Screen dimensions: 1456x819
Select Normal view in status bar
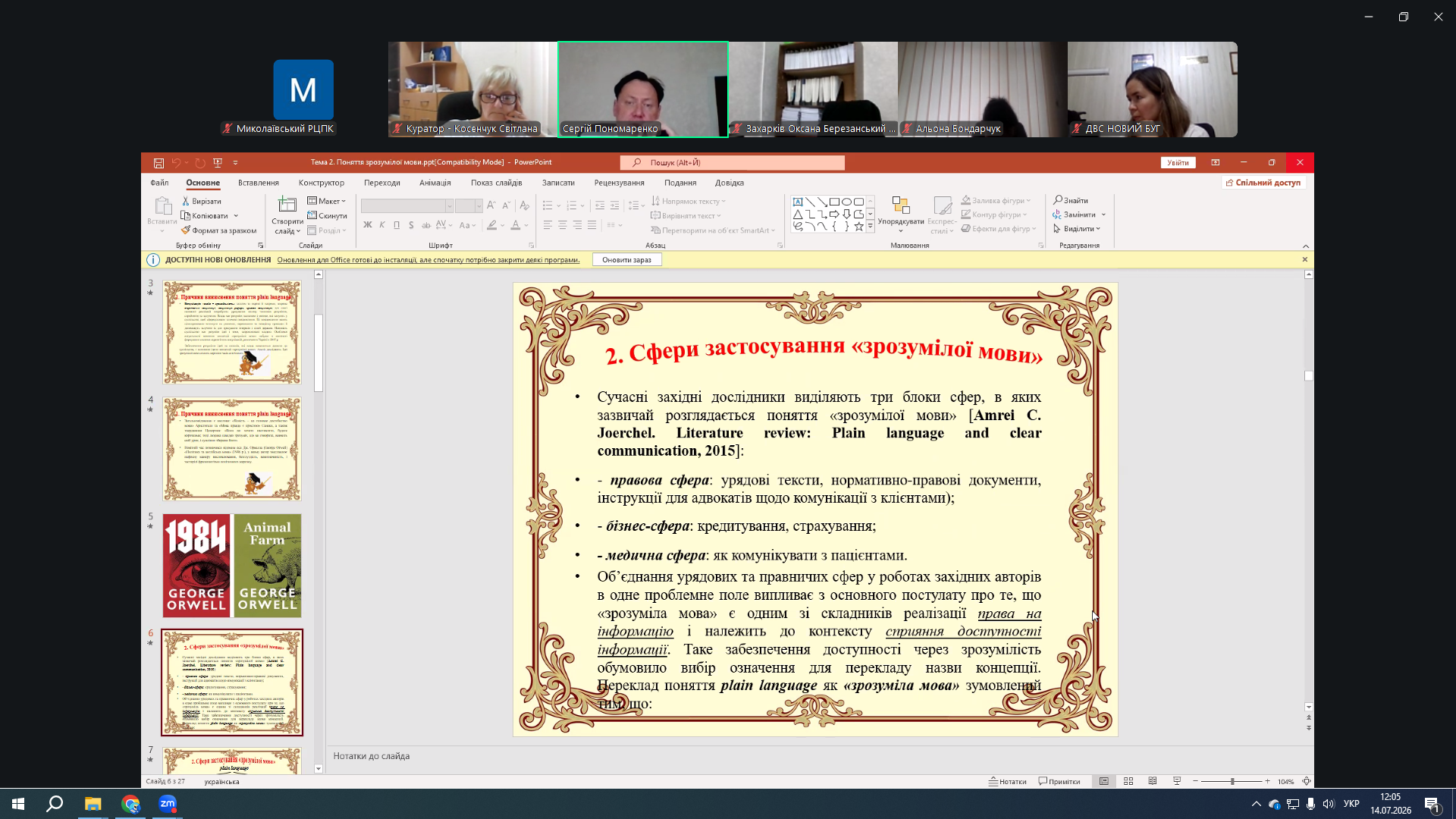(1104, 781)
